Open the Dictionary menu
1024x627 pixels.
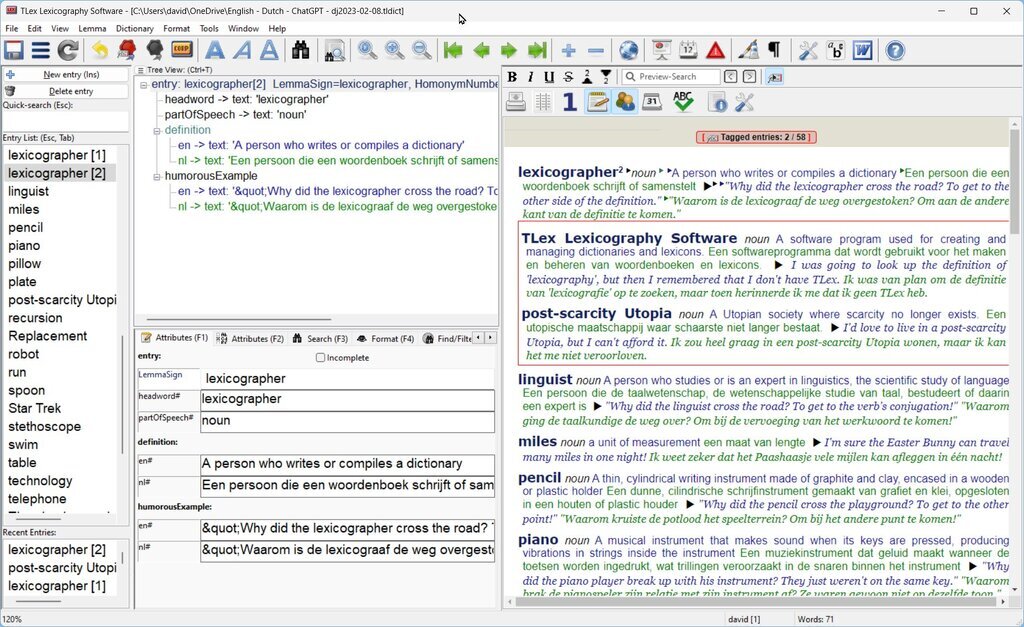tap(135, 29)
